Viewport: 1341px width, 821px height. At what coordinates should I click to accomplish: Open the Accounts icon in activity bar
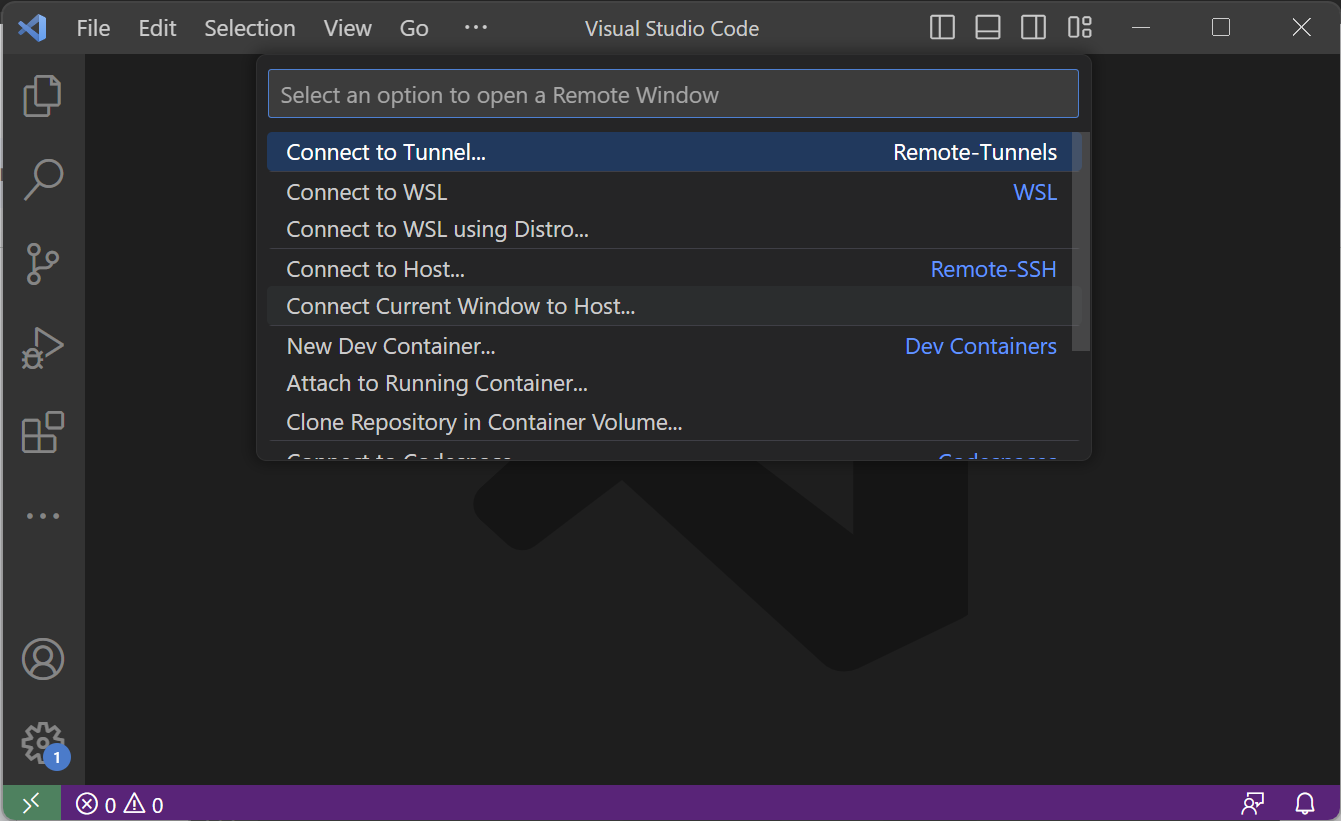coord(42,659)
